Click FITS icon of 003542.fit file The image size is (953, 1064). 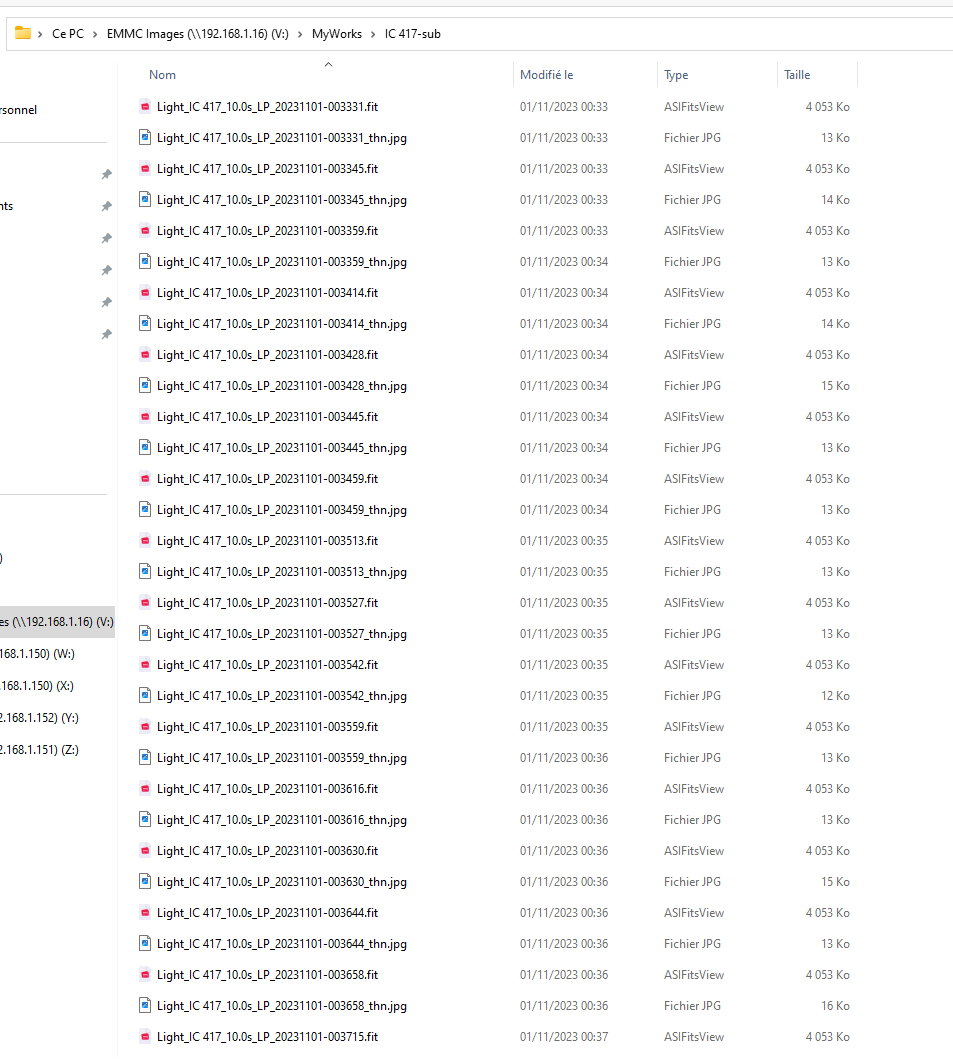coord(145,665)
